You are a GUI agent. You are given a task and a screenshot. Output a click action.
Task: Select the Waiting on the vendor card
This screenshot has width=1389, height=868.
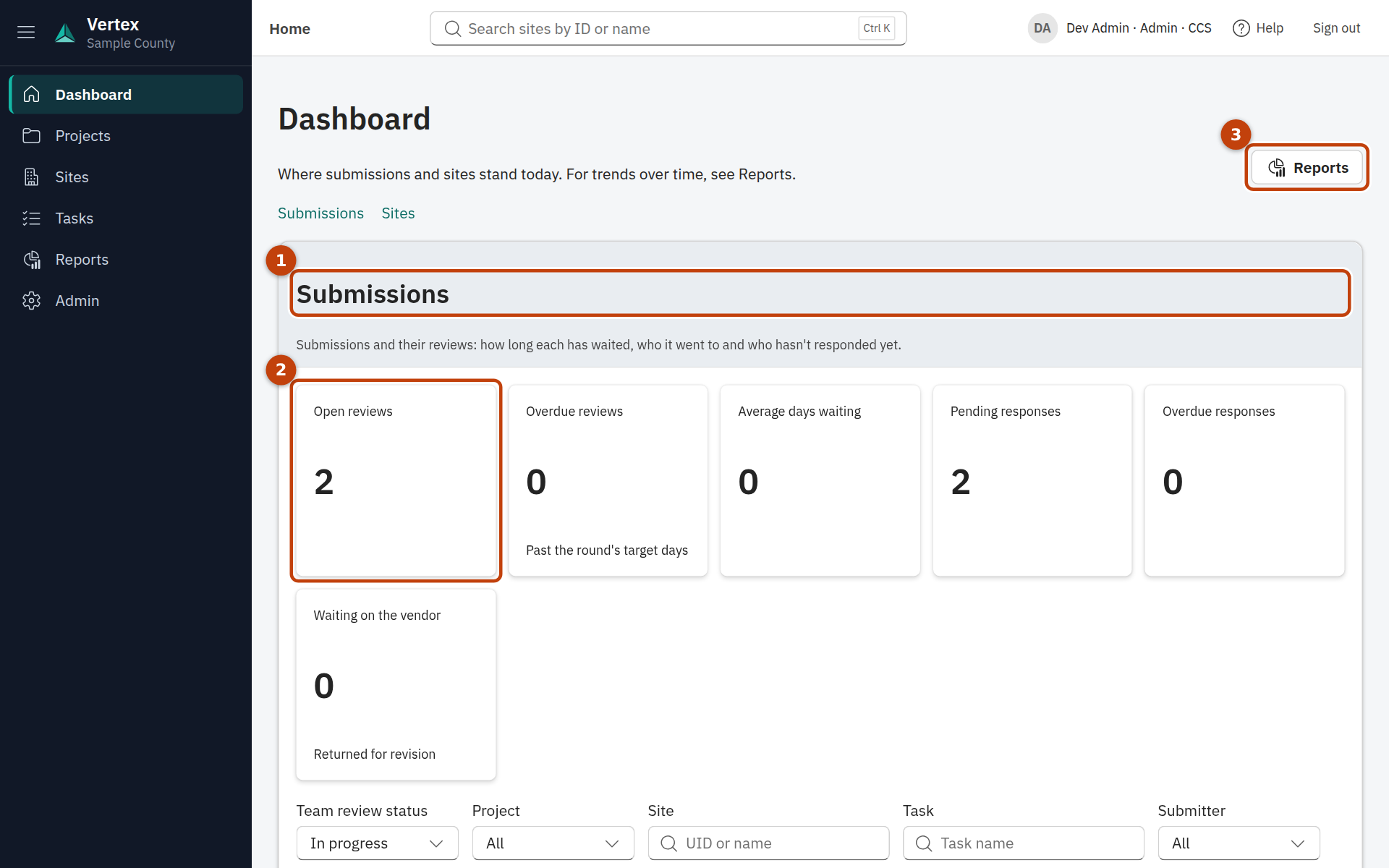(x=396, y=684)
